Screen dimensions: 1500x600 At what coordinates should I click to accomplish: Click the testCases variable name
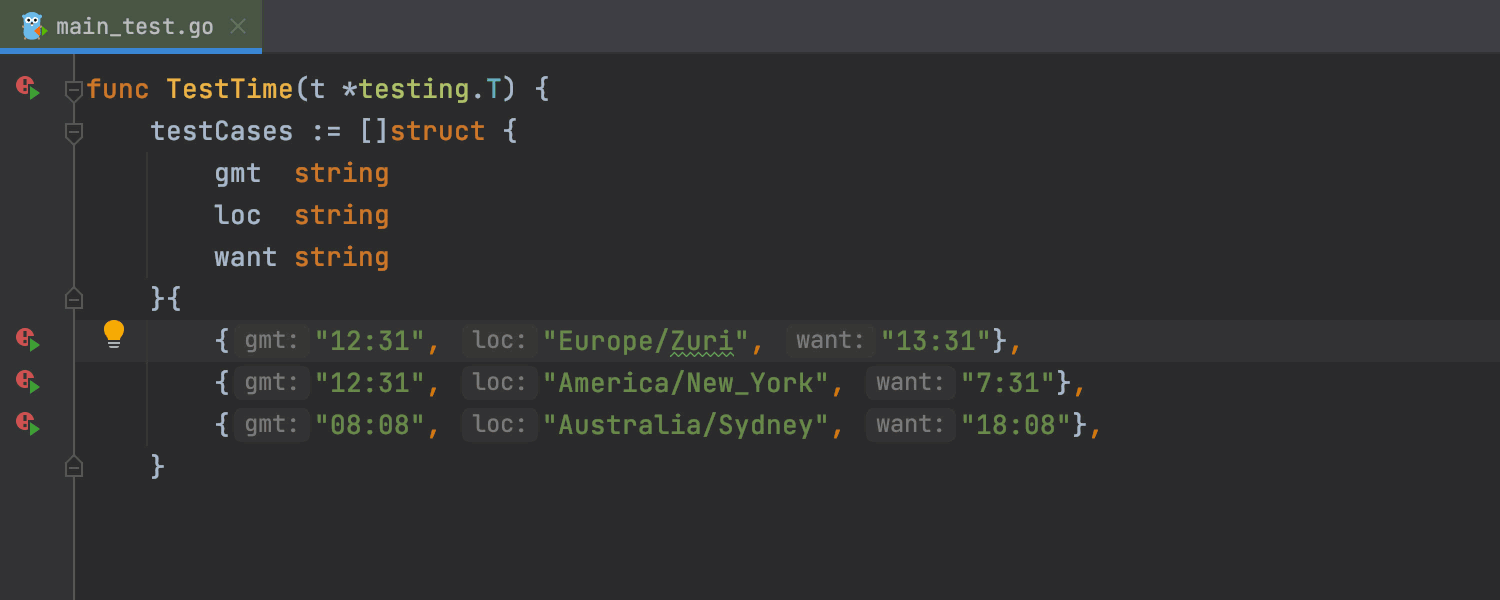(x=222, y=131)
